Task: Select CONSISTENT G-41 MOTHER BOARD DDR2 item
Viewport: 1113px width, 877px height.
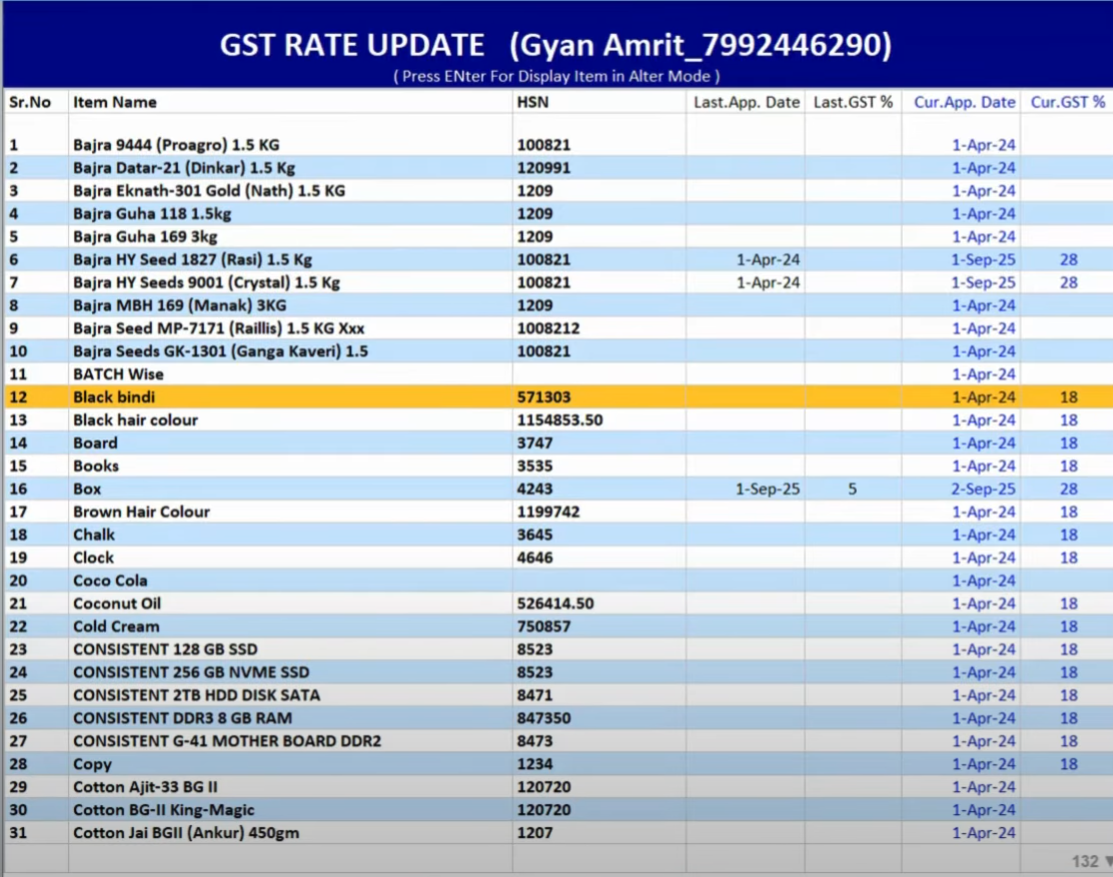Action: pyautogui.click(x=226, y=742)
